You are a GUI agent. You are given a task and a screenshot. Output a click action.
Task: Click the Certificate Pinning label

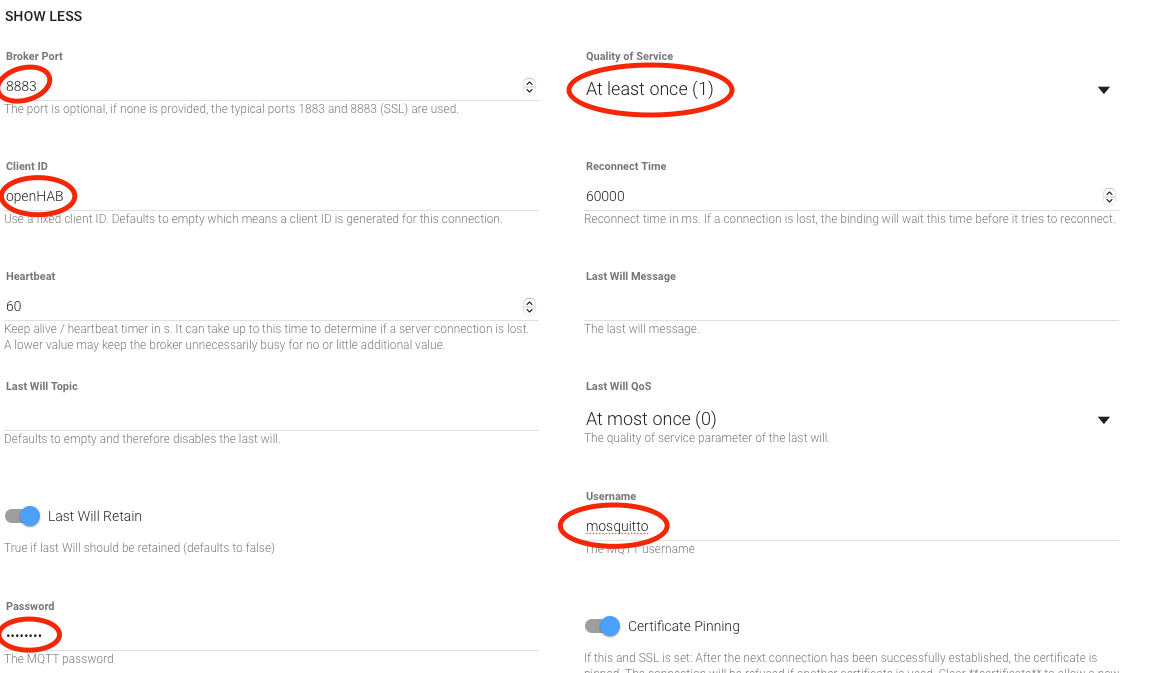click(684, 626)
